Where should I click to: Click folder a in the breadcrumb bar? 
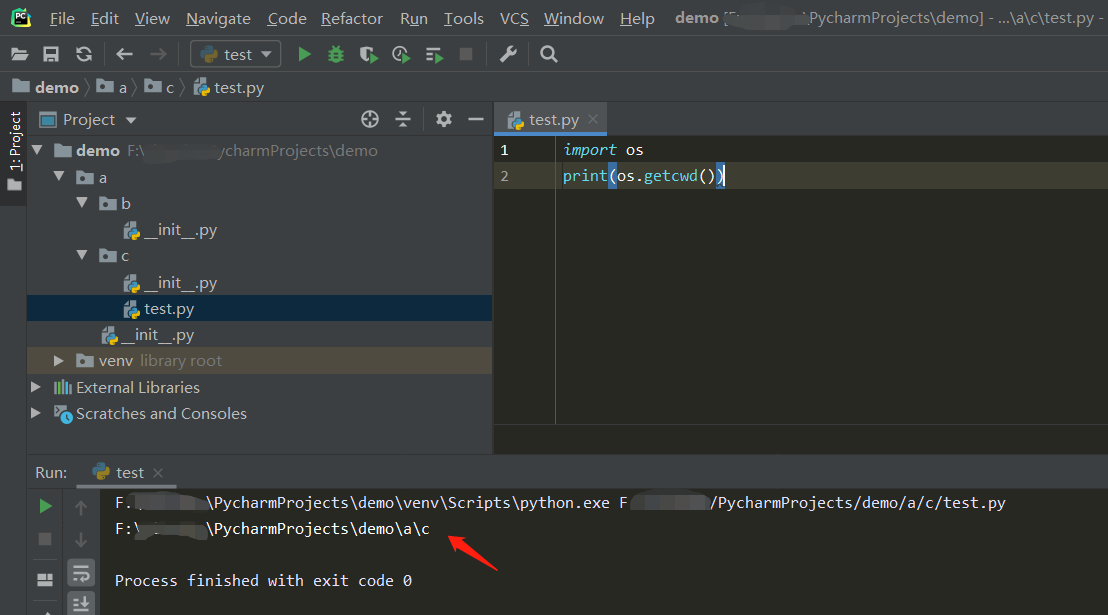[112, 88]
